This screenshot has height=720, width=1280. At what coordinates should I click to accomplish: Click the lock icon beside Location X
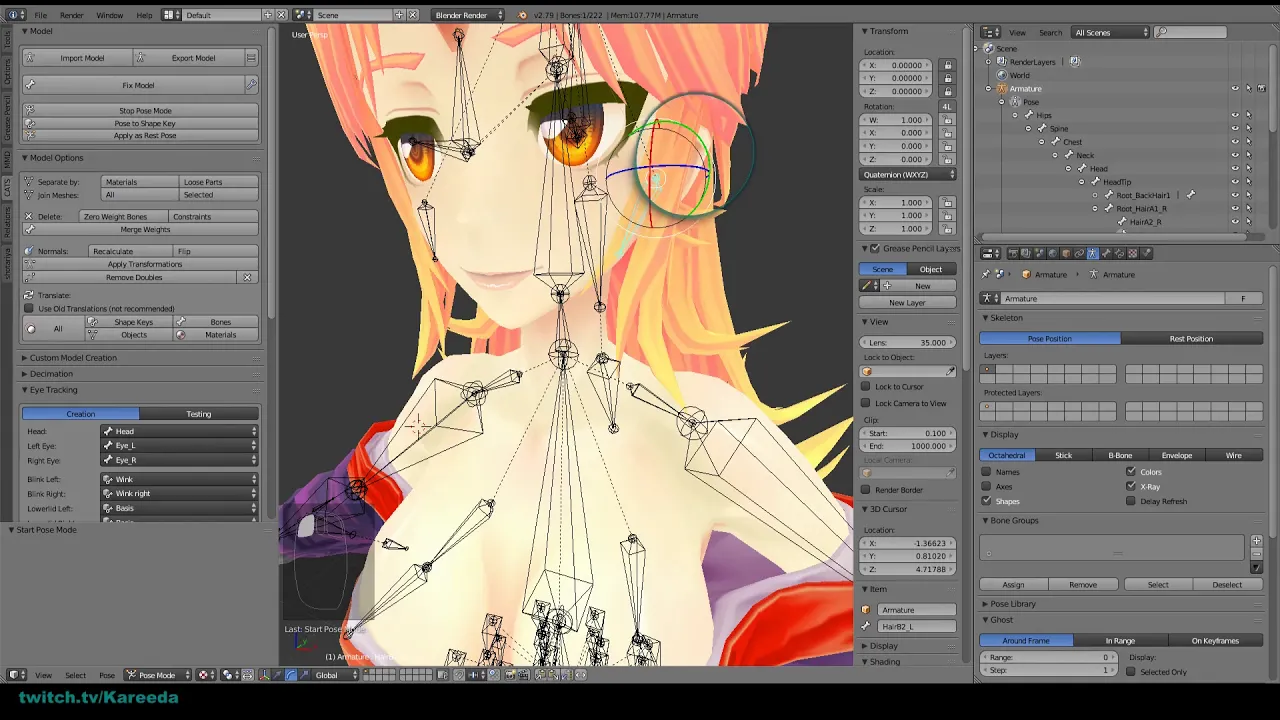pyautogui.click(x=948, y=65)
